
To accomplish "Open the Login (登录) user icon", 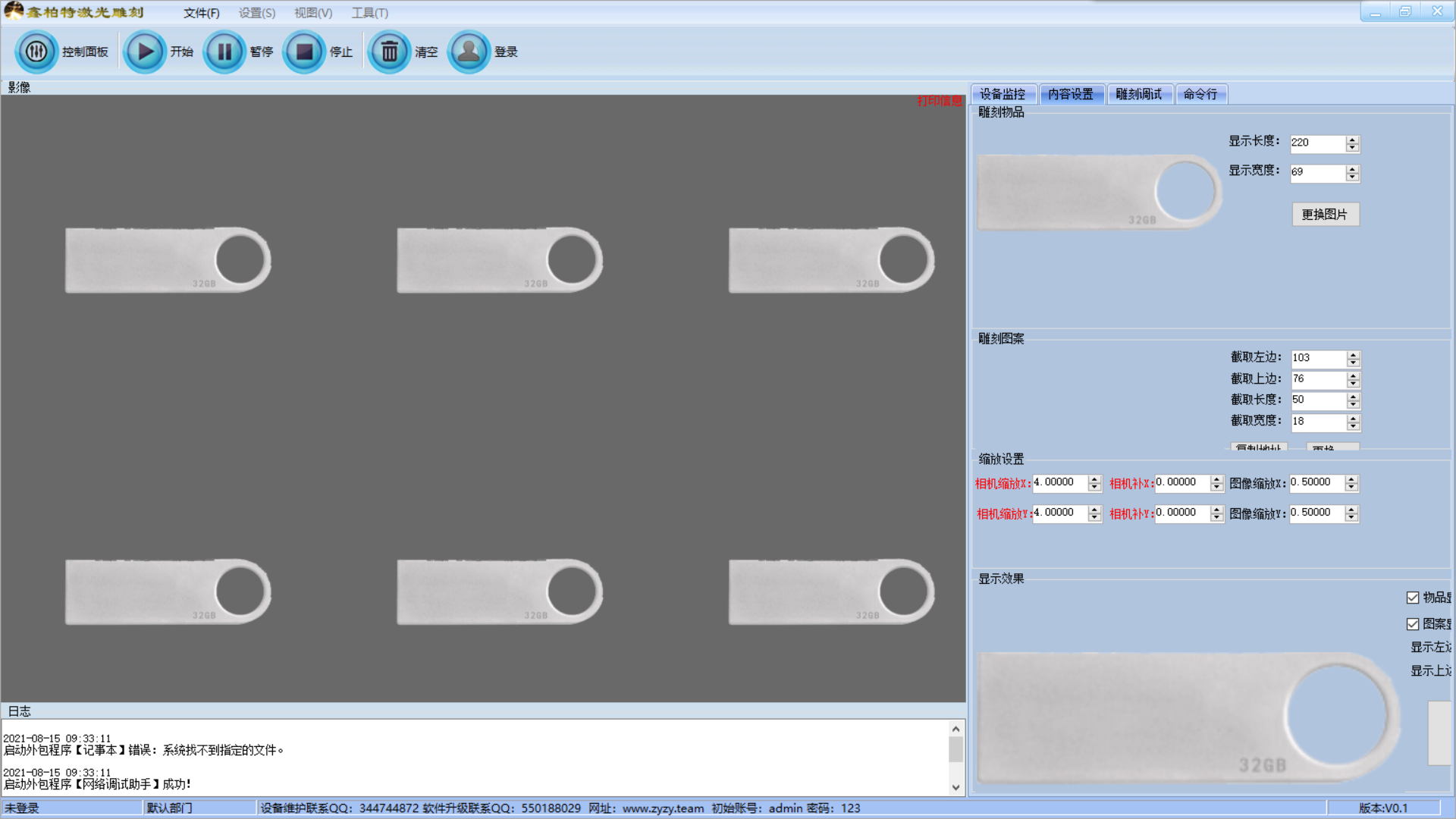I will 469,52.
